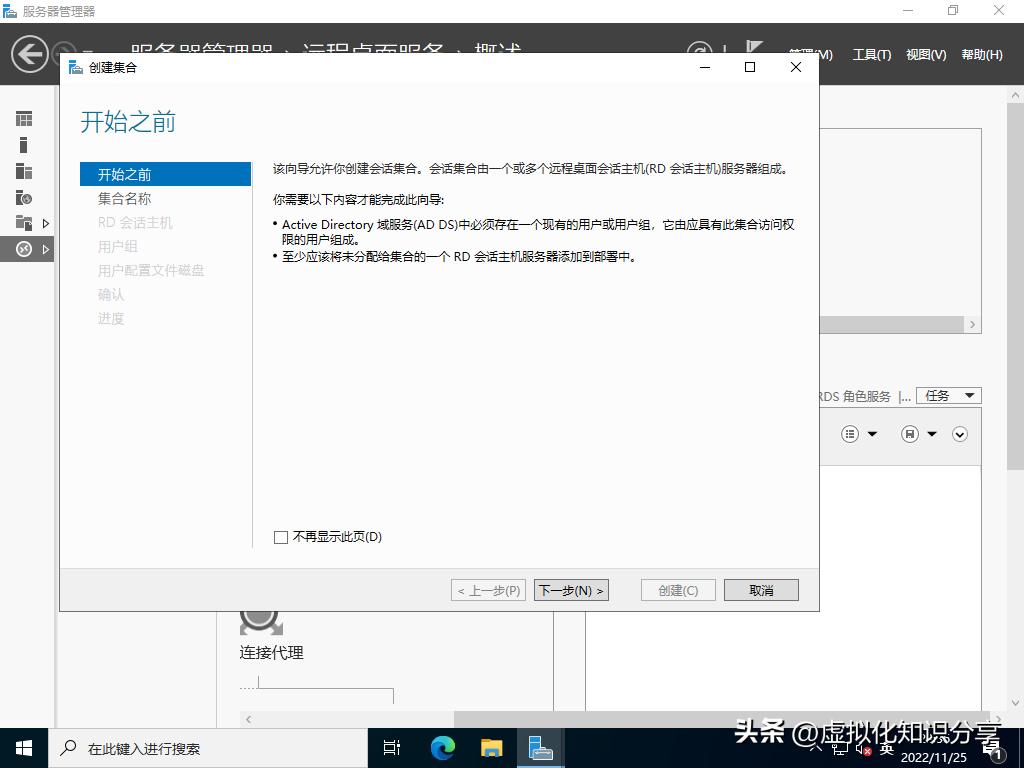Viewport: 1024px width, 768px height.
Task: Select the highlighted Remote Desktop Services sidebar icon
Action: coord(23,249)
